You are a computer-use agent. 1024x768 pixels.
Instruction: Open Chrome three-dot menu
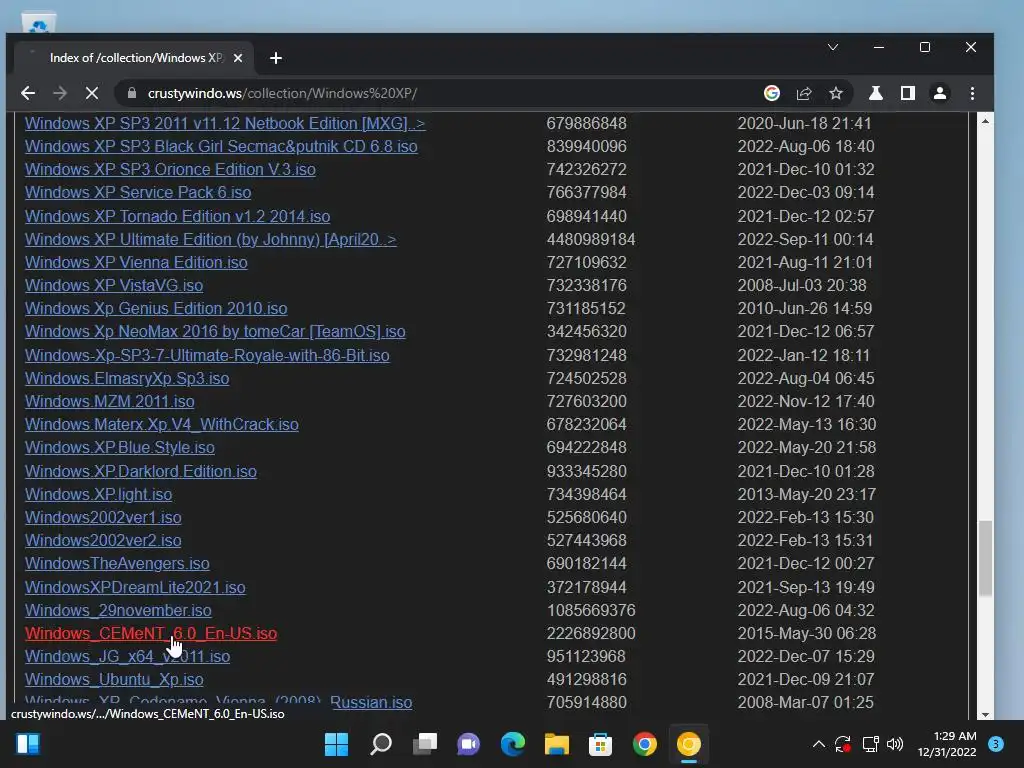coord(972,93)
